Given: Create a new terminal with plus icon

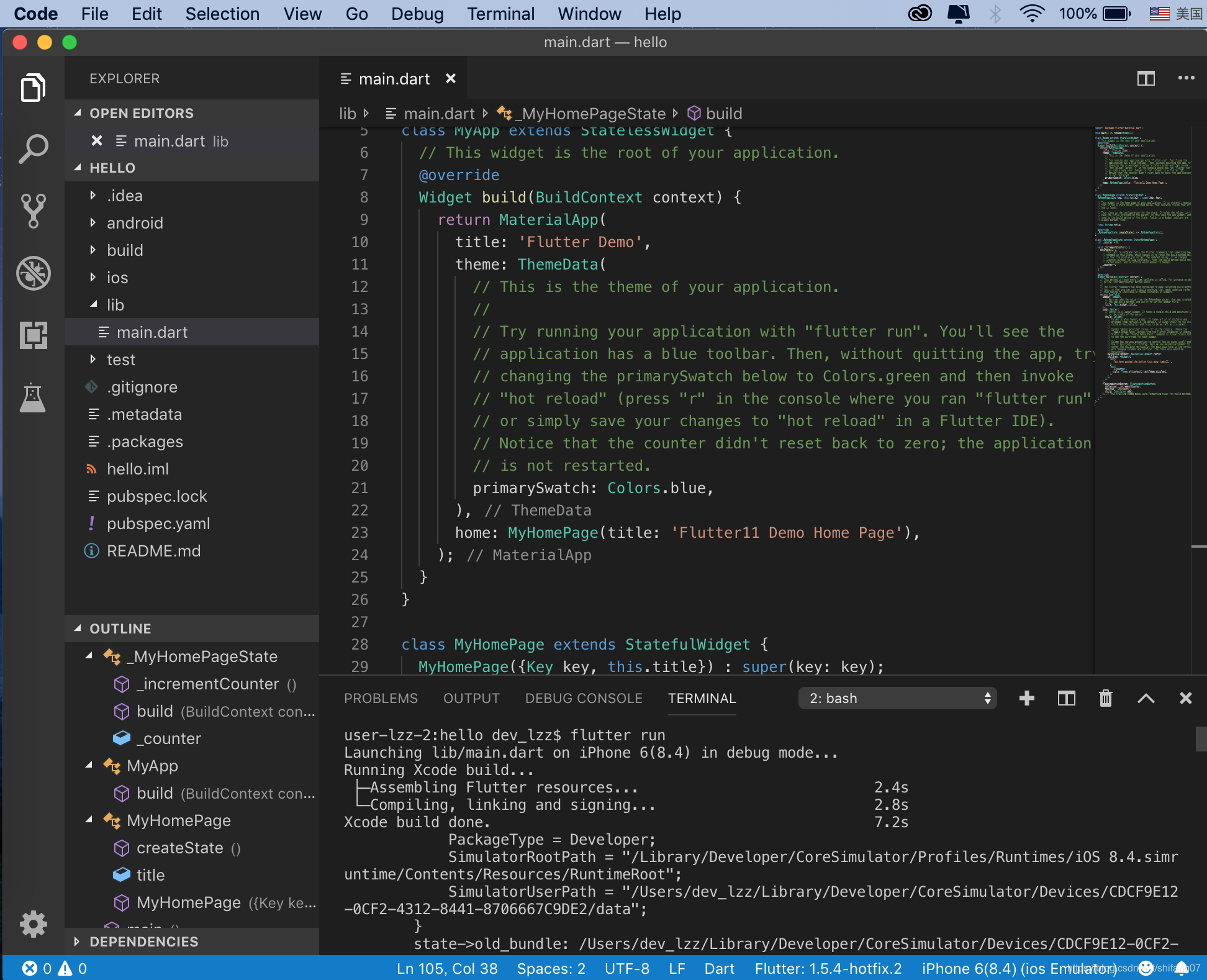Looking at the screenshot, I should (x=1027, y=698).
